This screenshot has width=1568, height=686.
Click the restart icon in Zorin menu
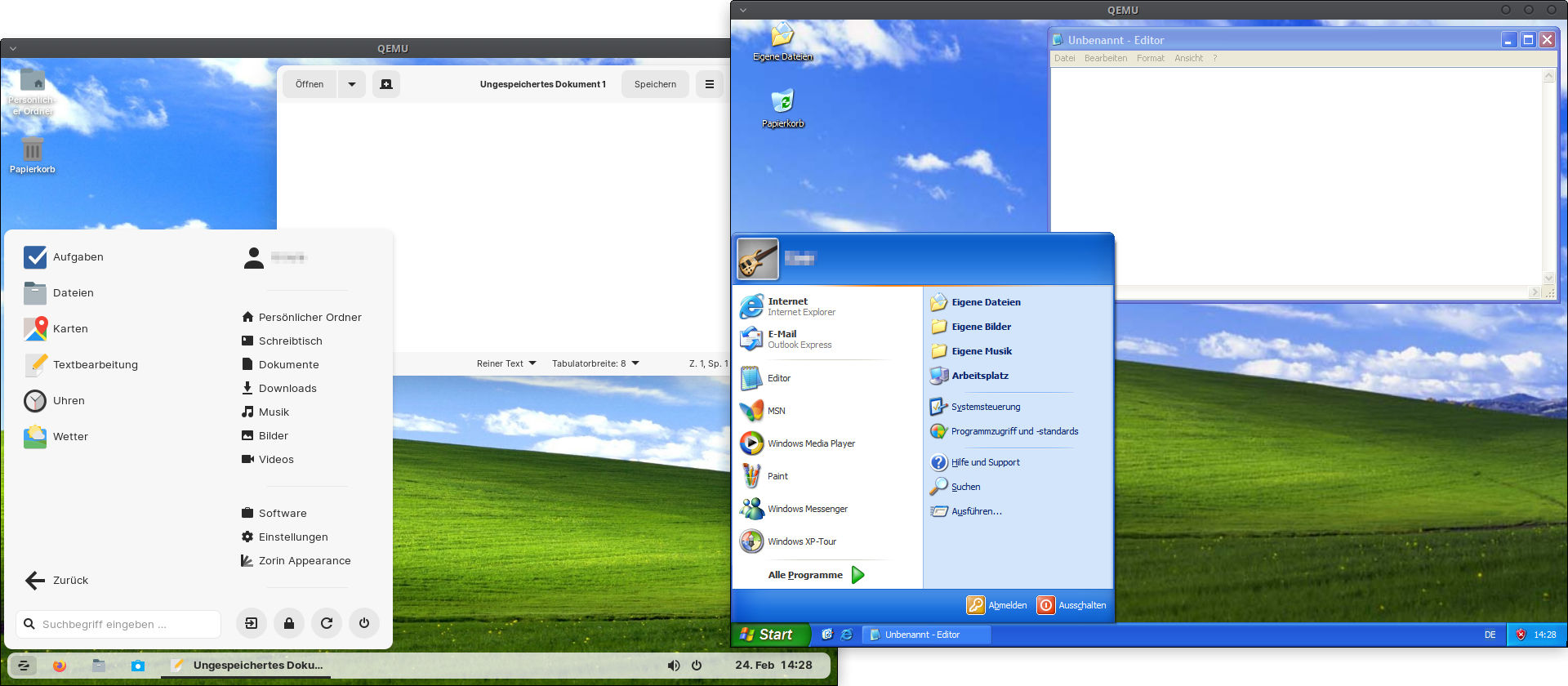[327, 623]
